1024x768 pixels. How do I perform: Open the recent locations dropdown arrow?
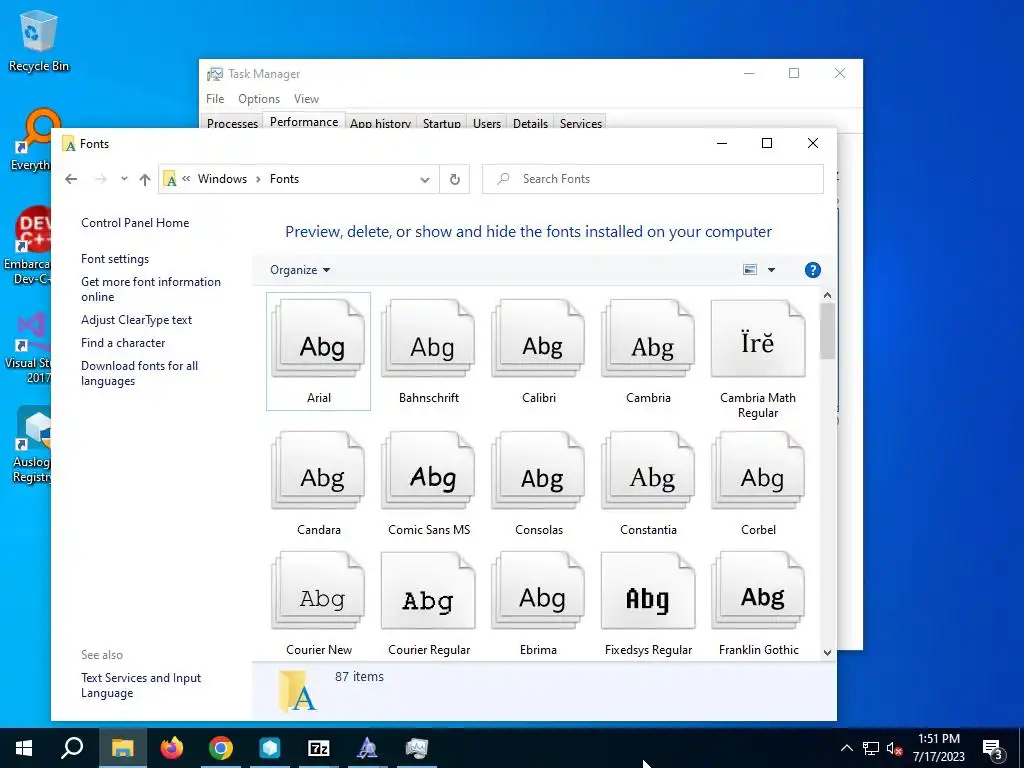(124, 178)
